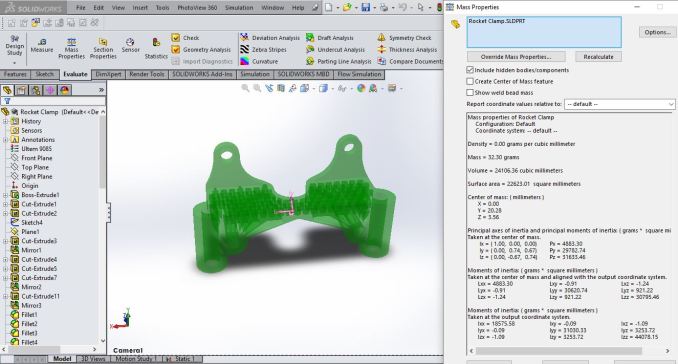Click the Save icon in title toolbar
The image size is (678, 364).
pos(366,7)
